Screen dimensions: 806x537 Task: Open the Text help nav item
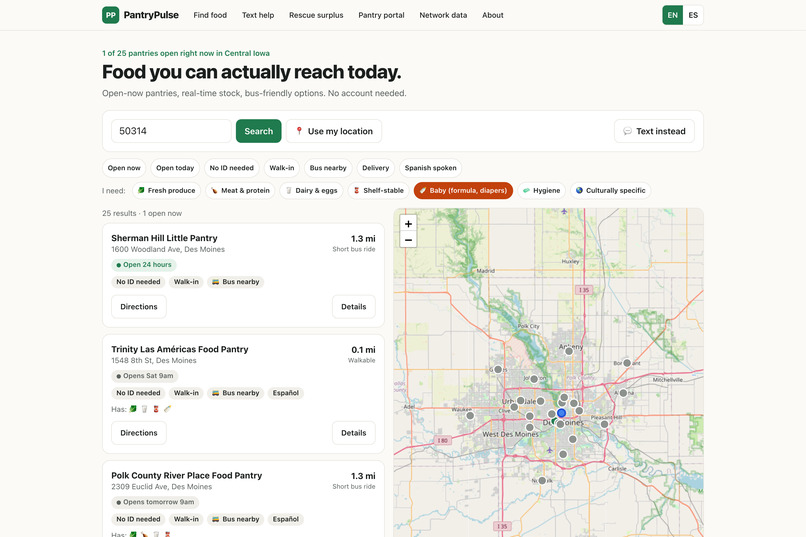tap(258, 15)
